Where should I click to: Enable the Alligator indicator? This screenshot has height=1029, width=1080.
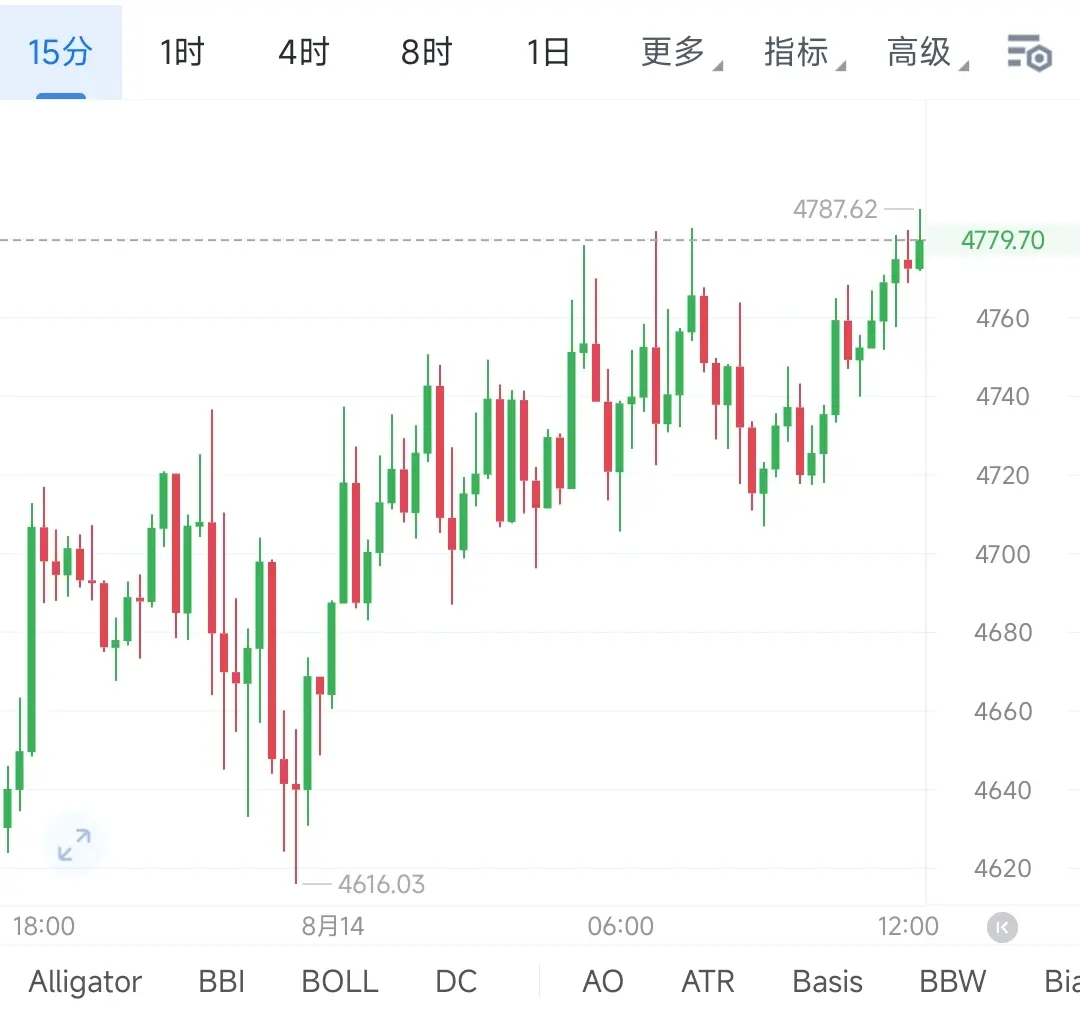(85, 981)
